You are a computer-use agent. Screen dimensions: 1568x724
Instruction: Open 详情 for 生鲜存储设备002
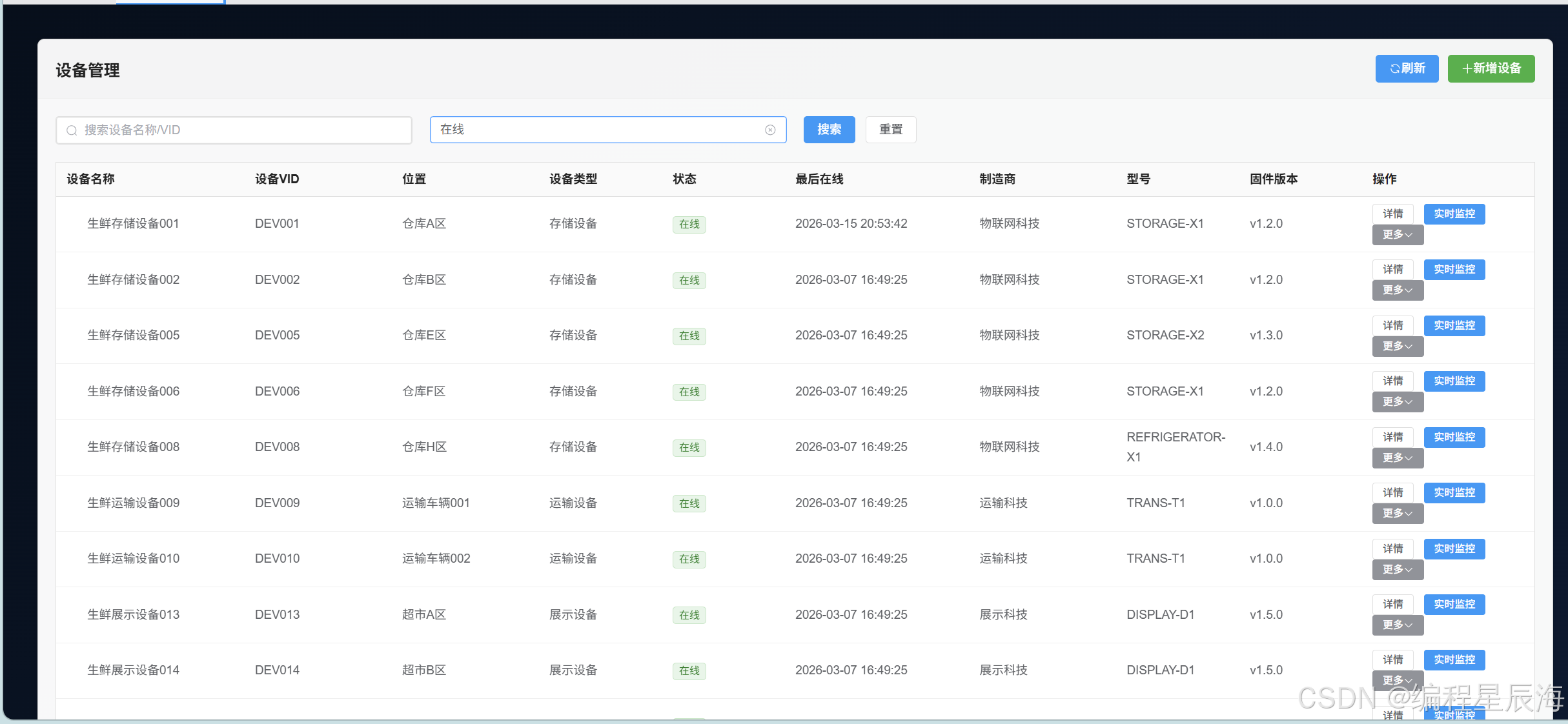coord(1392,269)
